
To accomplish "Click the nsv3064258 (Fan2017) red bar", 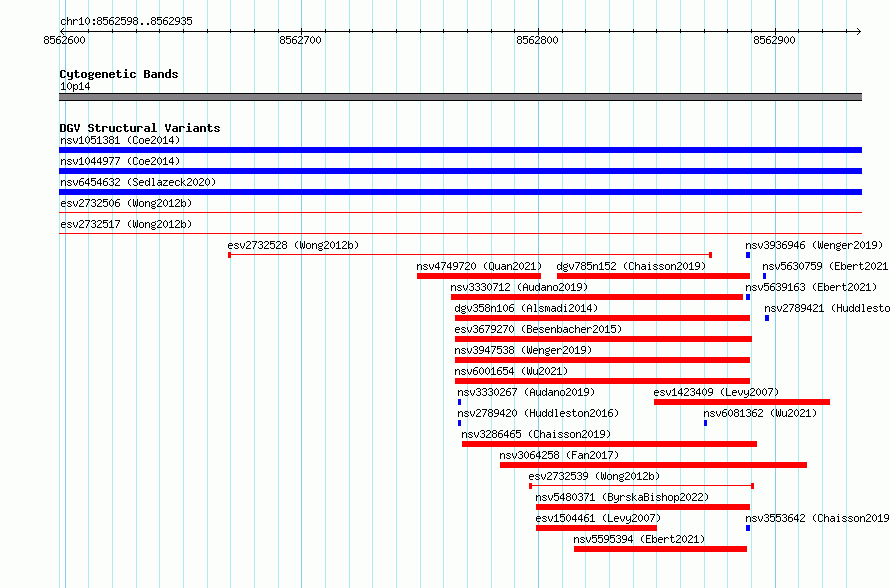I will [x=653, y=465].
